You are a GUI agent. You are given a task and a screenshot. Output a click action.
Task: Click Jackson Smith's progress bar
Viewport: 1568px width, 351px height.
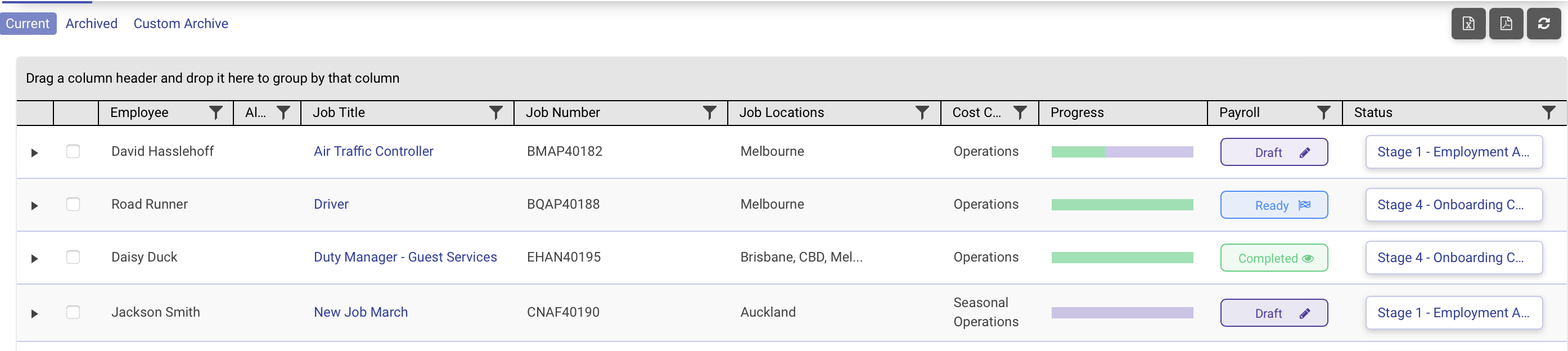point(1122,313)
